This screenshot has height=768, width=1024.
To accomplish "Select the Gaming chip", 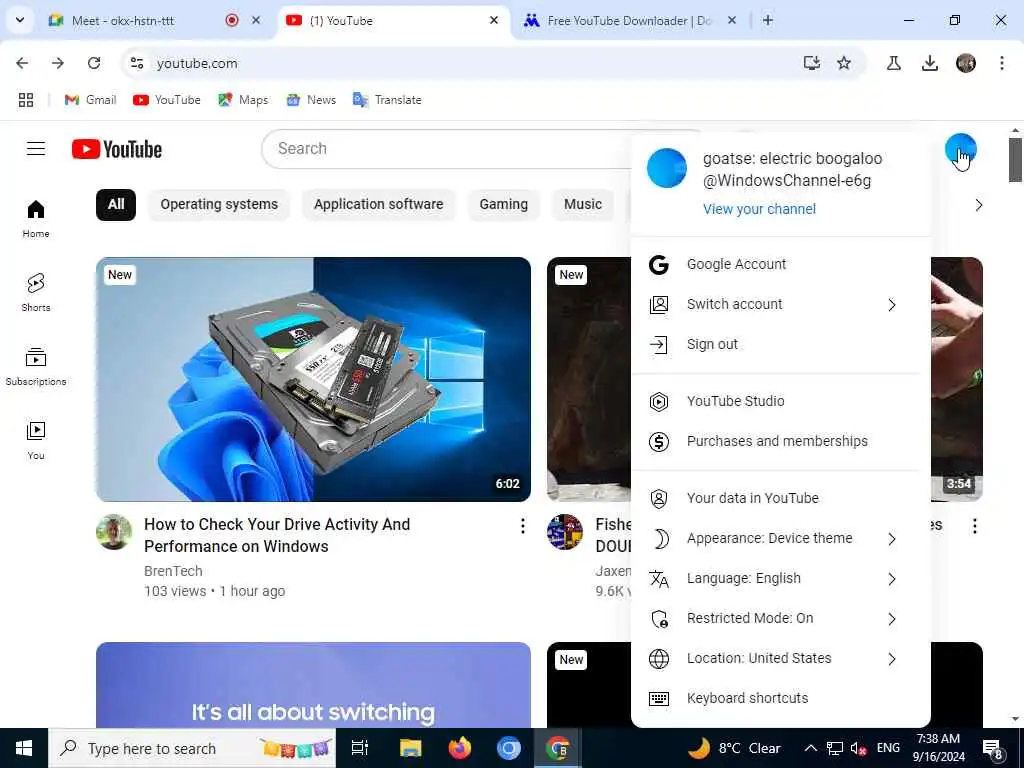I will click(504, 204).
